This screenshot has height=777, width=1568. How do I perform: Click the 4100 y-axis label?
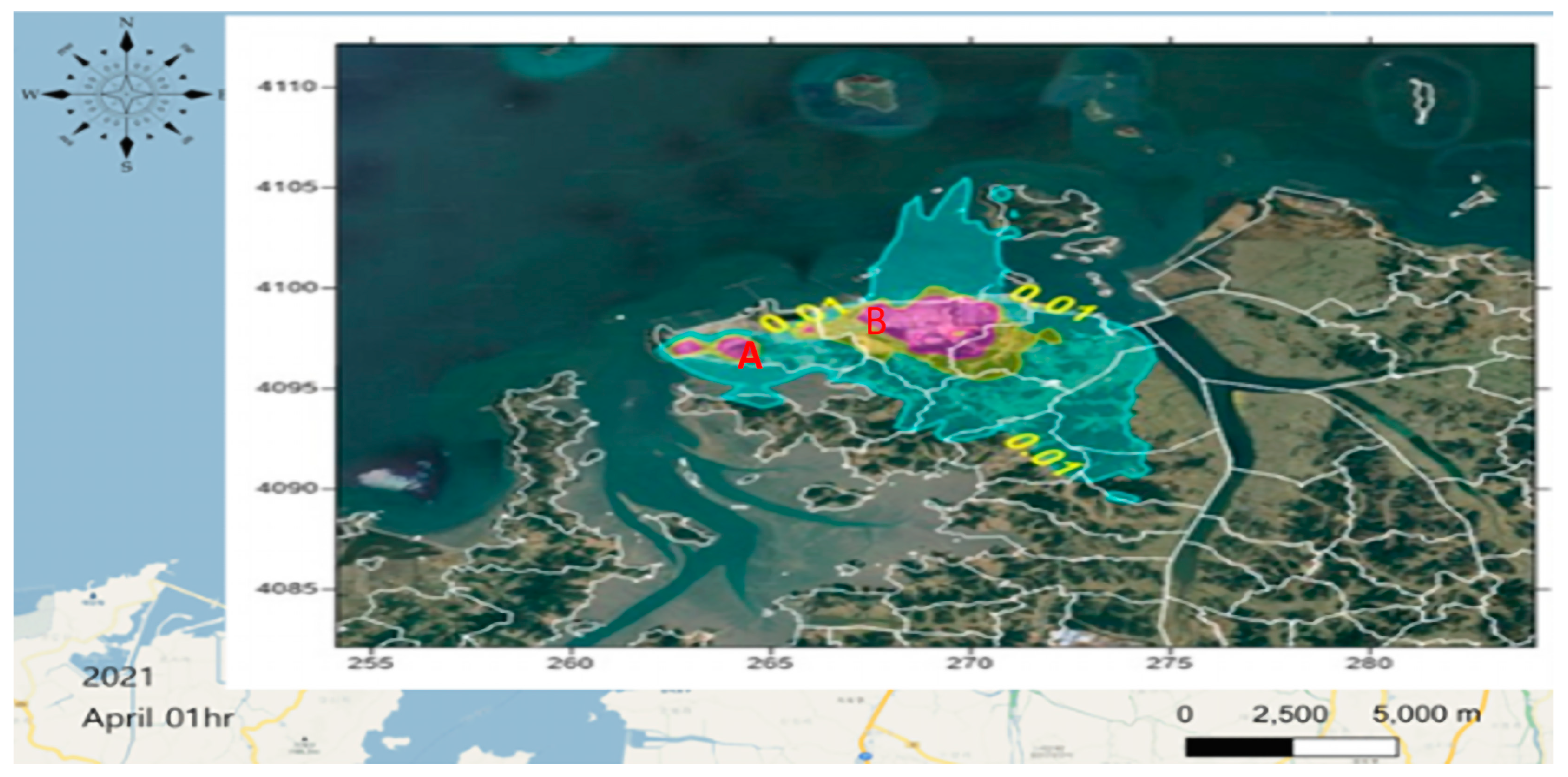287,287
